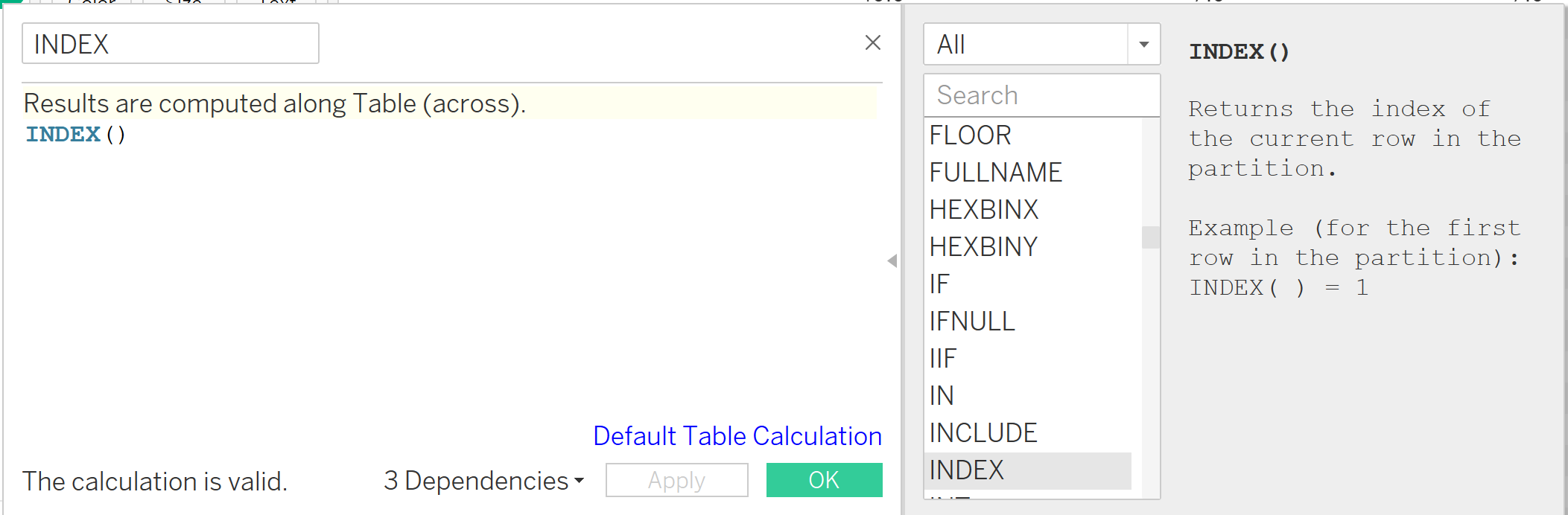
Task: Select FULLNAME in the function list
Action: [996, 173]
